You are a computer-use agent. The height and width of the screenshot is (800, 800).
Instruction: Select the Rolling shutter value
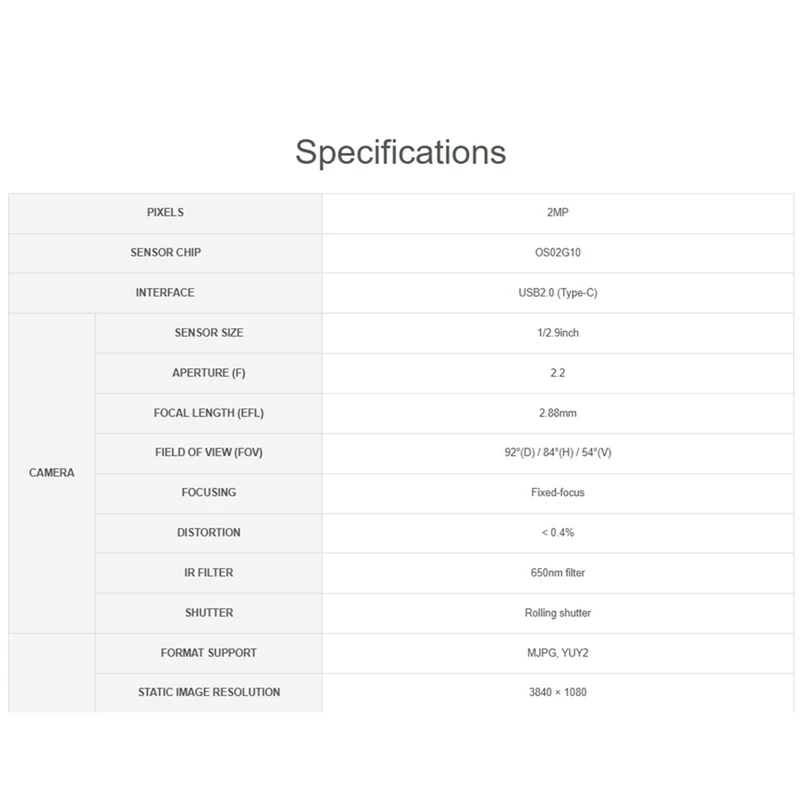(557, 613)
